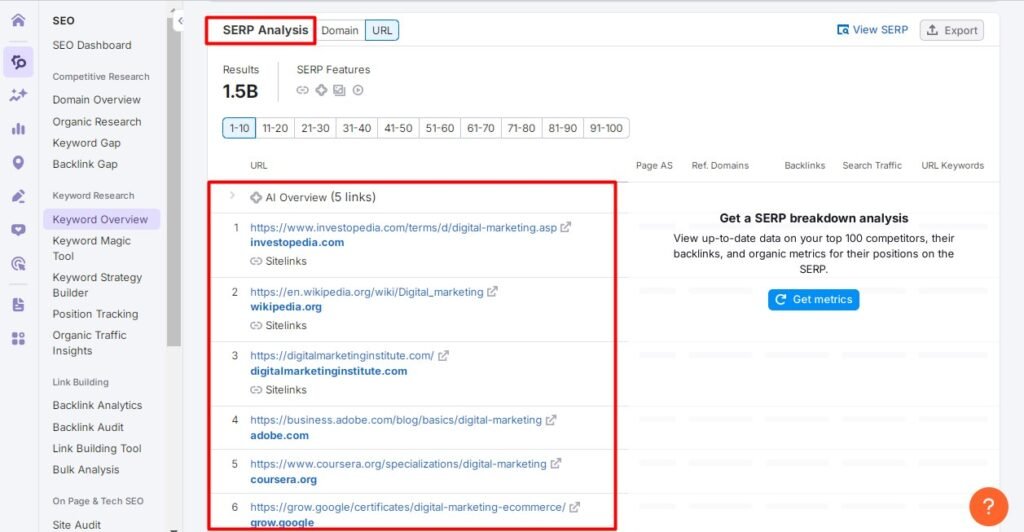Screen dimensions: 1024x532
Task: Open the adobe.com domain link
Action: coord(280,435)
